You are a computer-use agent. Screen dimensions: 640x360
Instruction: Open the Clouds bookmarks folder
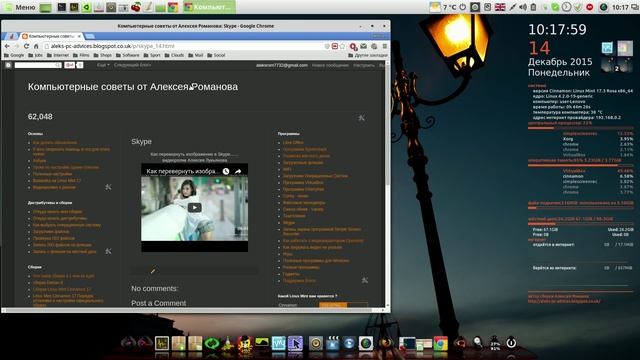[174, 55]
